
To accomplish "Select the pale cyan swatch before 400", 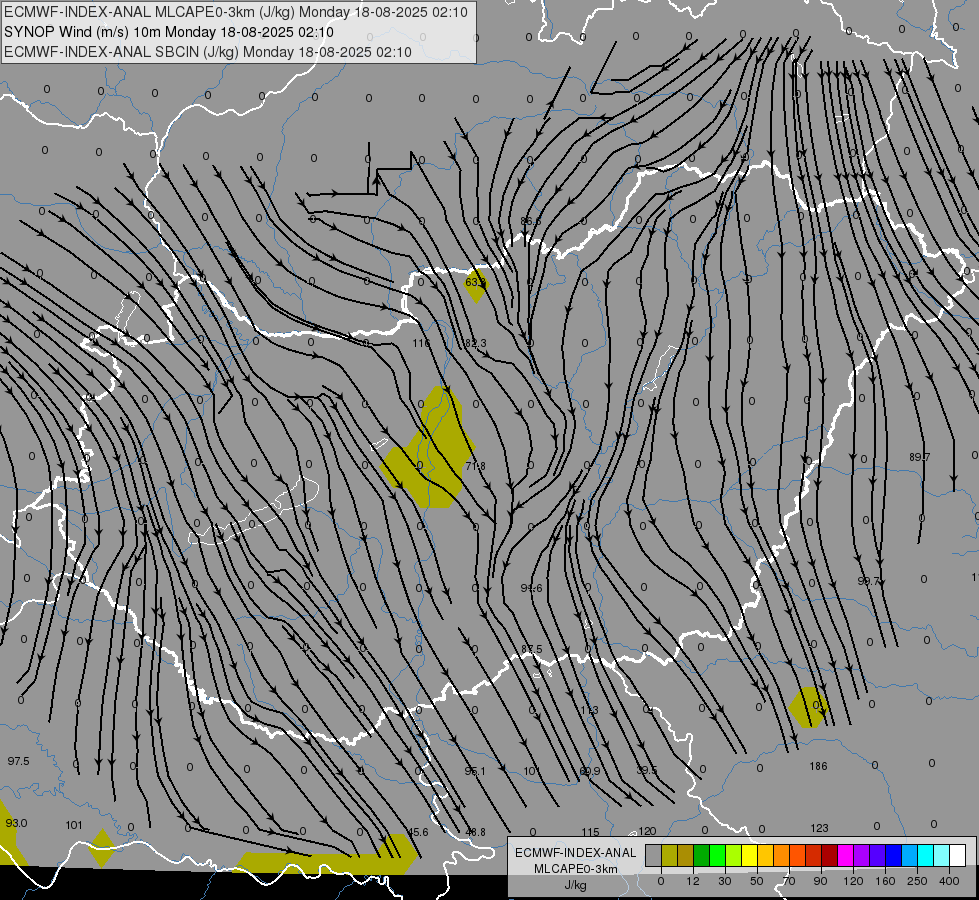I will coord(942,855).
